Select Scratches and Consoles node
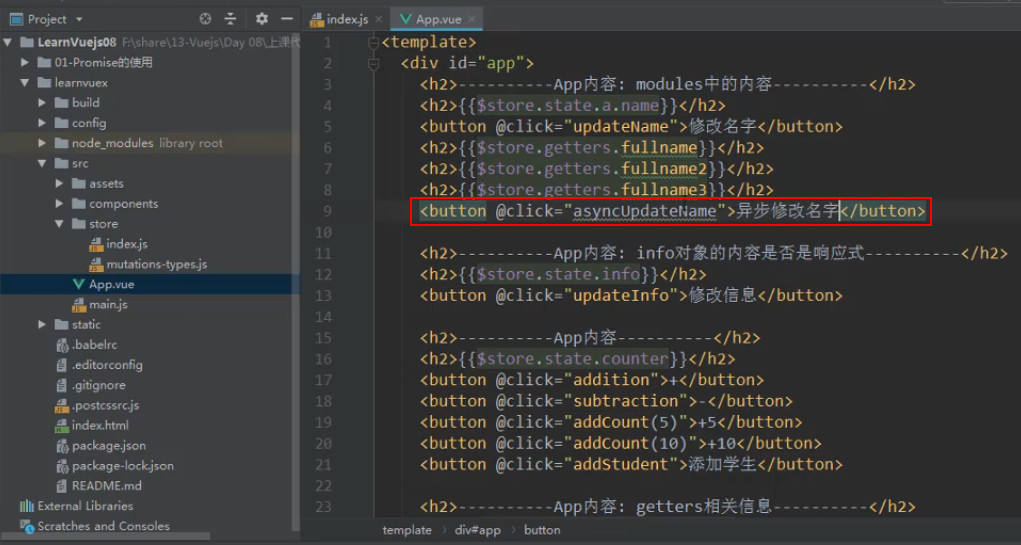 tap(104, 526)
